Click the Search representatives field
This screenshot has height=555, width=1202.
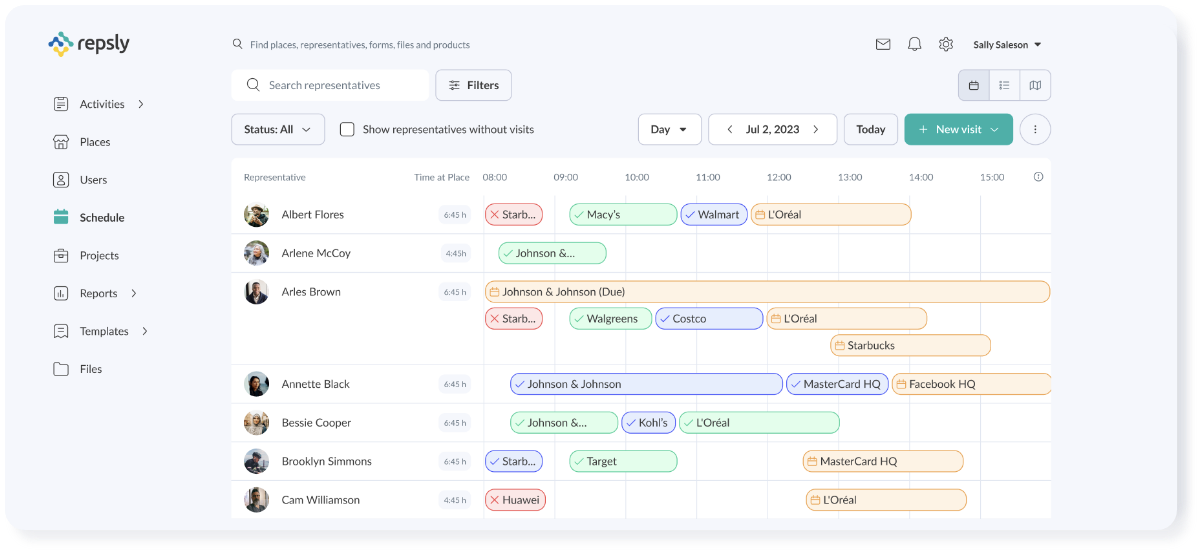(330, 85)
